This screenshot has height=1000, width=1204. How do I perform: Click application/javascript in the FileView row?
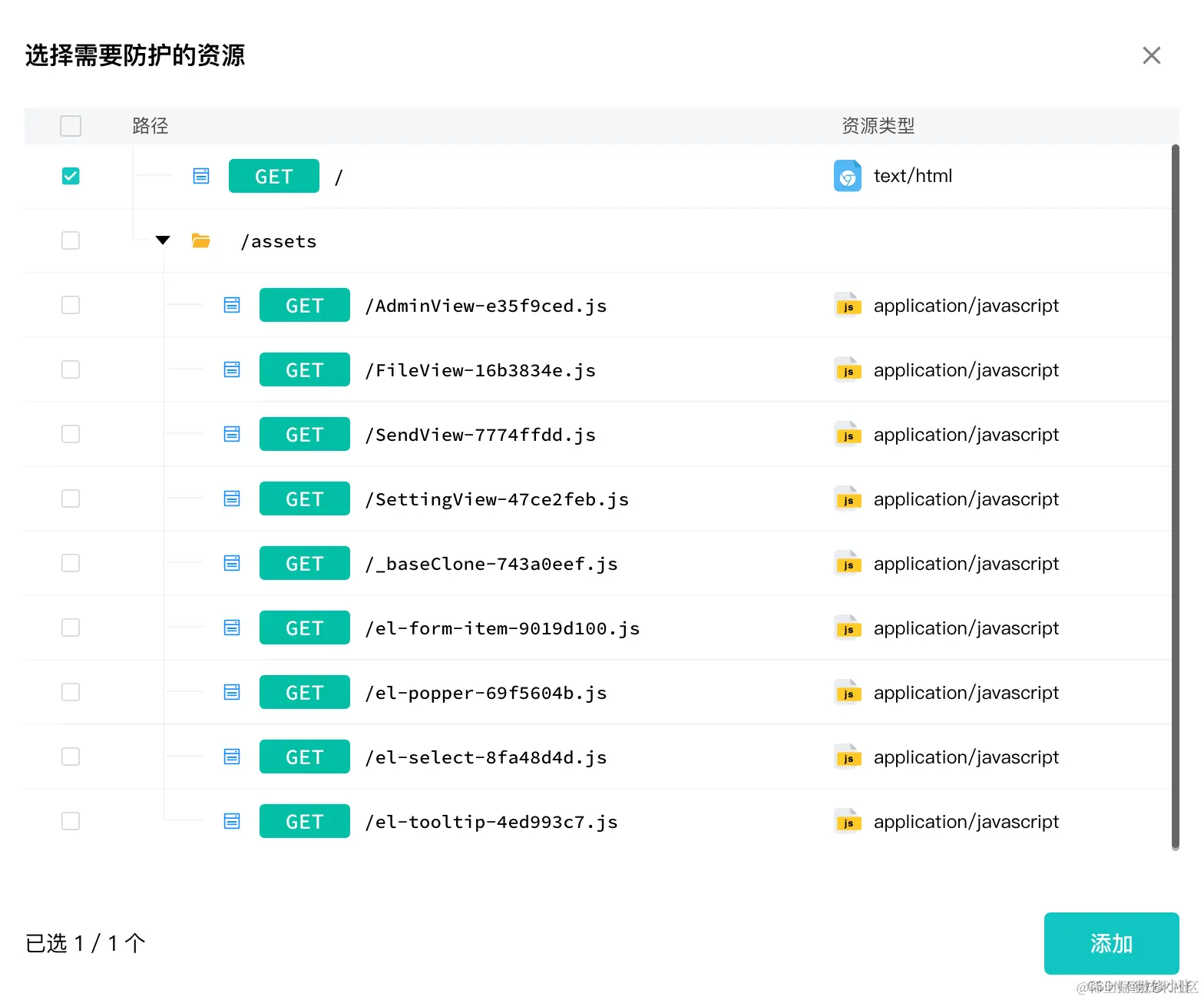(966, 369)
